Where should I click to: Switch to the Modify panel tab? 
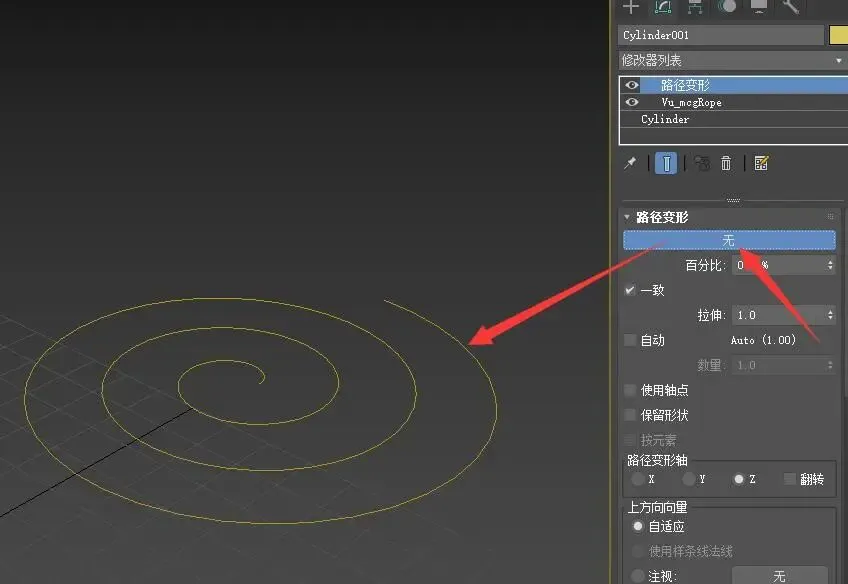click(x=663, y=6)
